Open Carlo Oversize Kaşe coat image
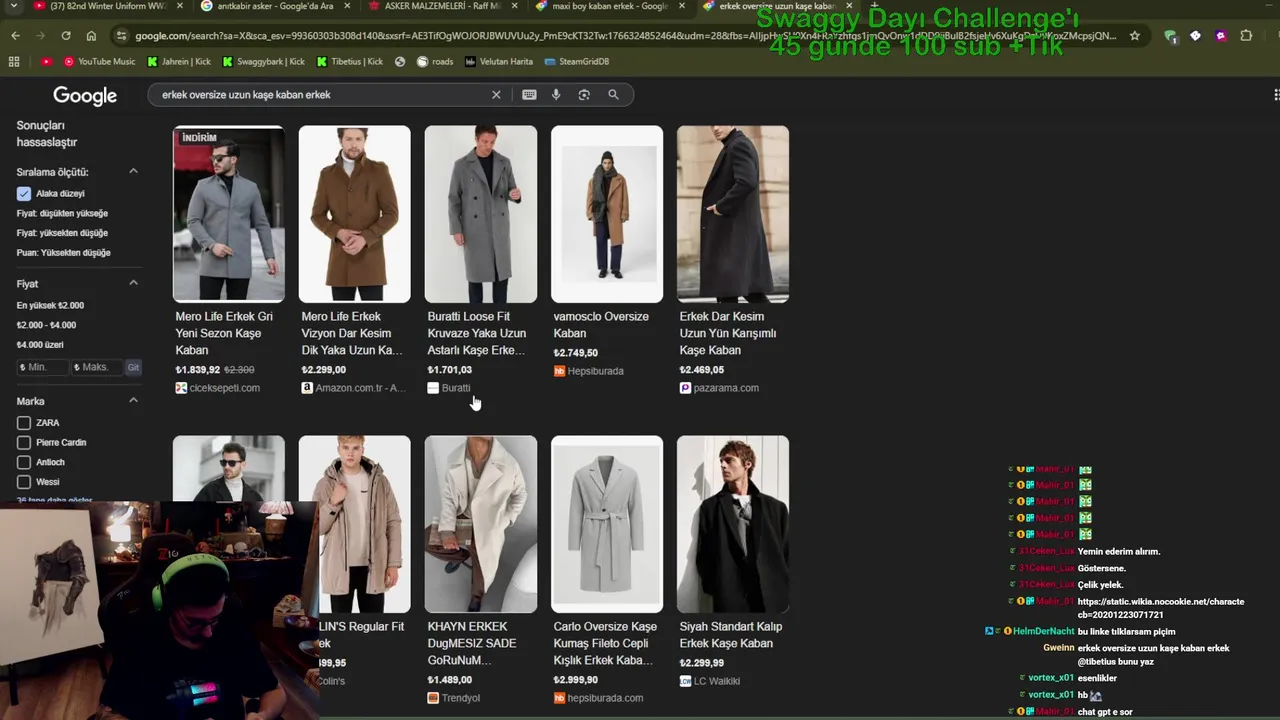Screen dimensions: 1280x720 click(x=607, y=524)
